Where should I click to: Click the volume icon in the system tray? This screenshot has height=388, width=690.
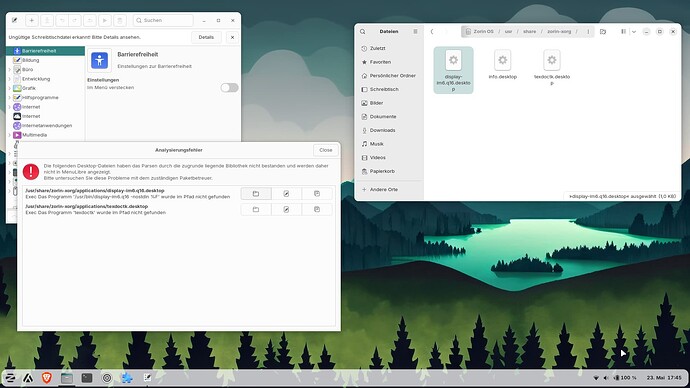pos(606,378)
